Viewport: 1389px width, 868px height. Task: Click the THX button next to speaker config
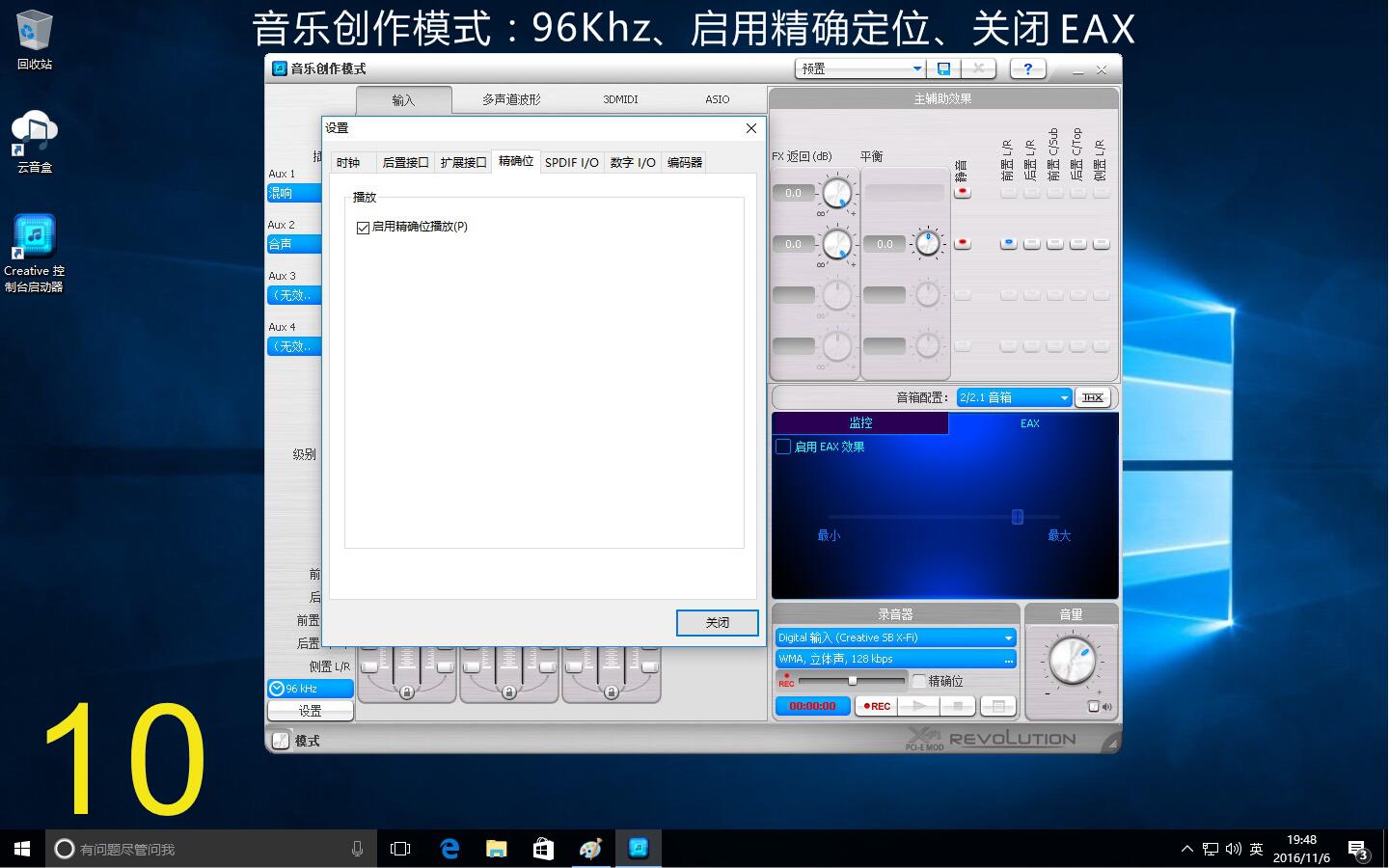tap(1093, 397)
